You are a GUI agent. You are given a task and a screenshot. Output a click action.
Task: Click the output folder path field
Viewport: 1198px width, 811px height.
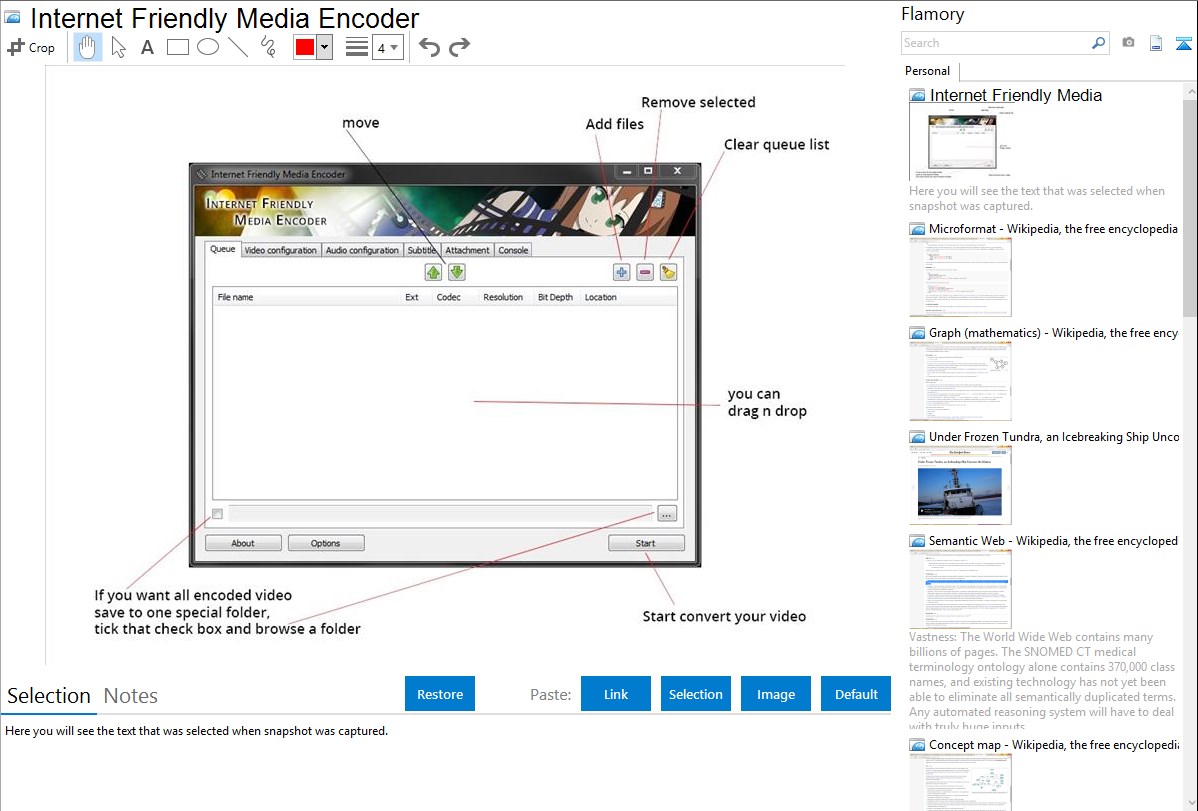441,514
